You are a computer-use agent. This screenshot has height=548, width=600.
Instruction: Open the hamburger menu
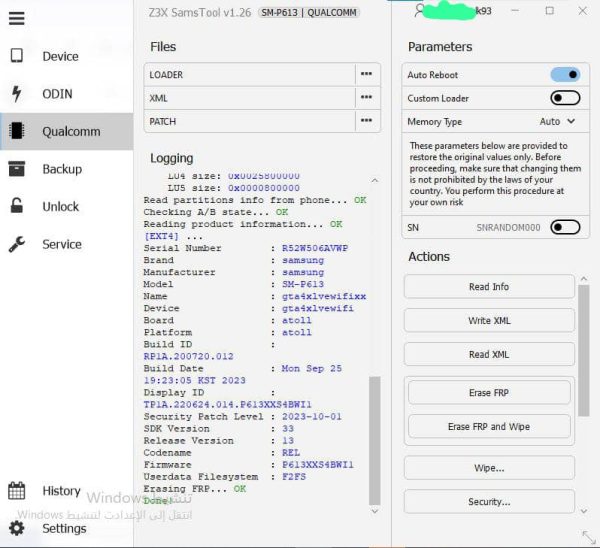(x=16, y=18)
